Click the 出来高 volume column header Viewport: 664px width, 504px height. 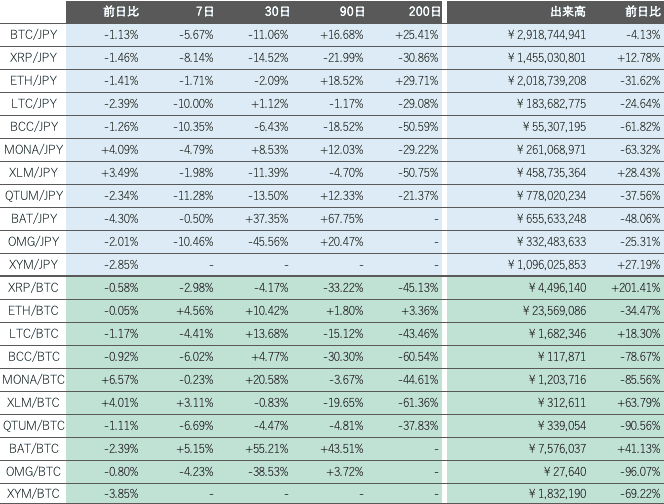tap(569, 12)
